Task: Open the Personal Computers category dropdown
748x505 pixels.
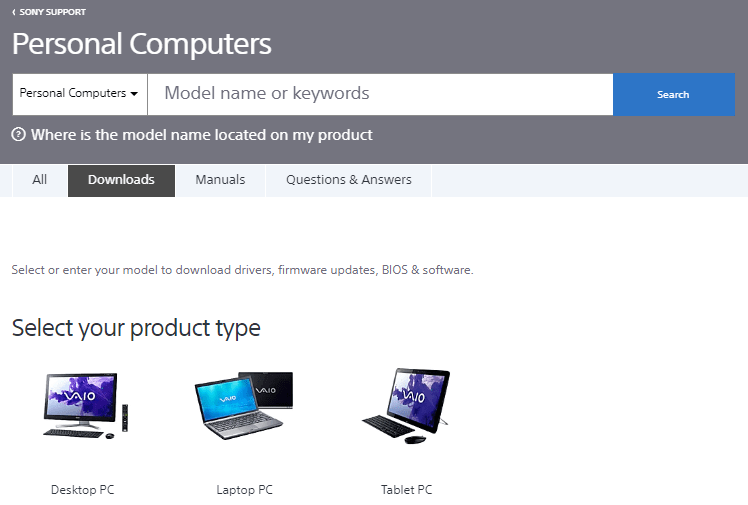Action: click(x=79, y=94)
